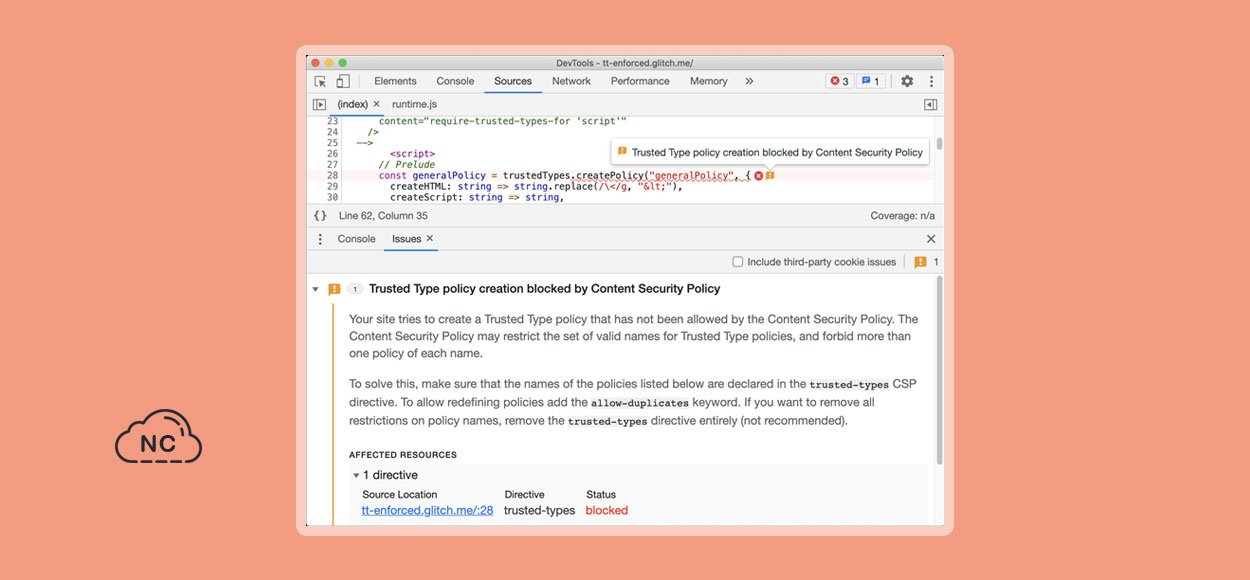Viewport: 1250px width, 580px height.
Task: Click the orange warning icon beside issue title
Action: pyautogui.click(x=334, y=289)
